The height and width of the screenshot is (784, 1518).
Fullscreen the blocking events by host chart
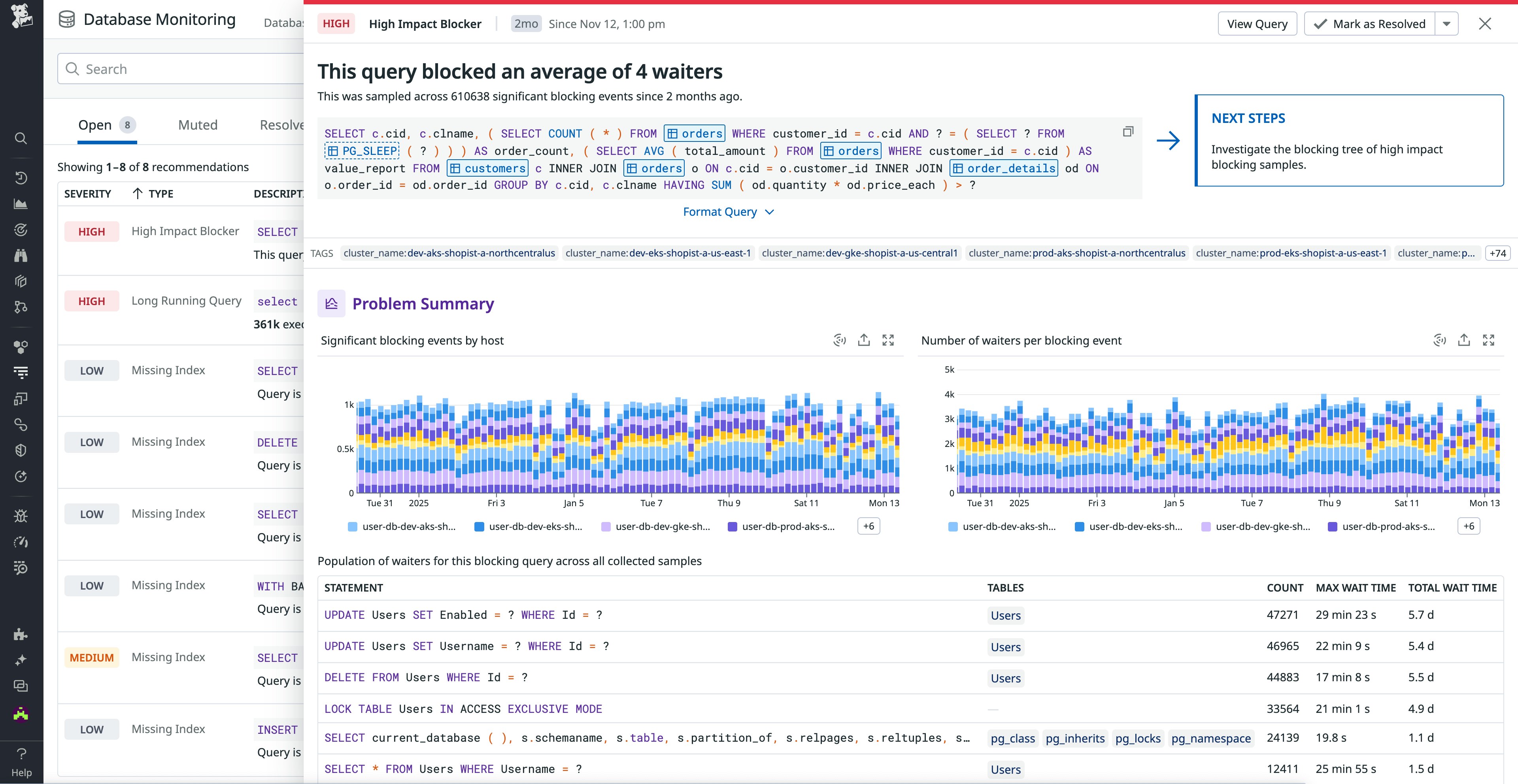[888, 340]
